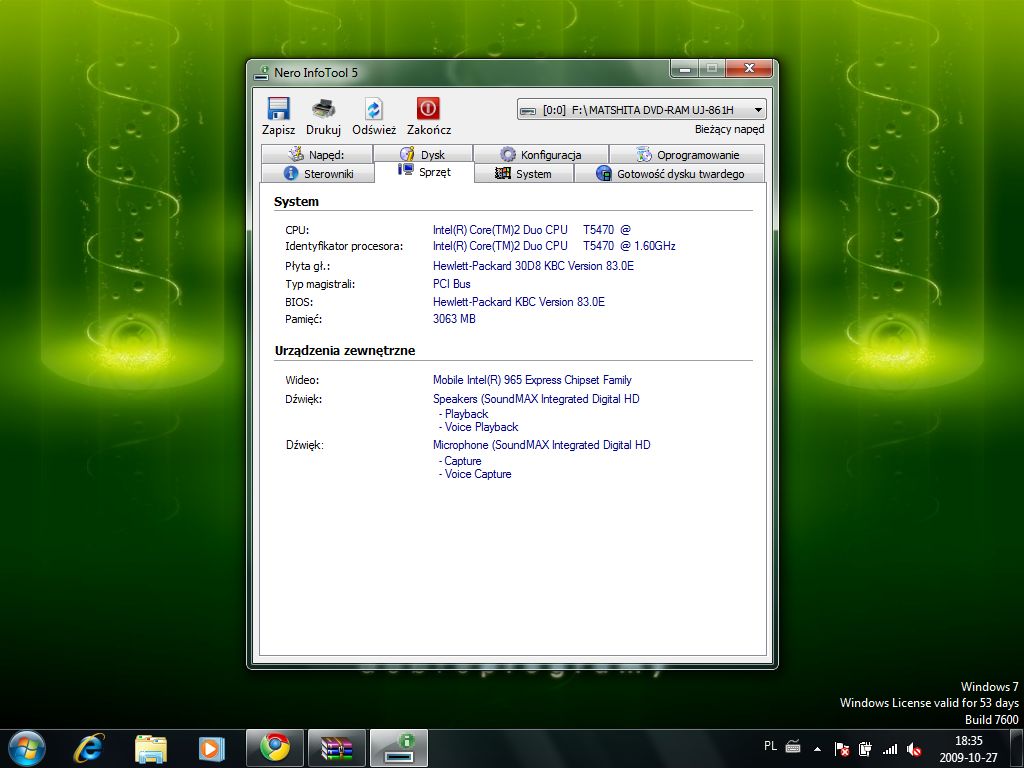Click the Windows Start orb
Screen dimensions: 1024x768
[27, 748]
